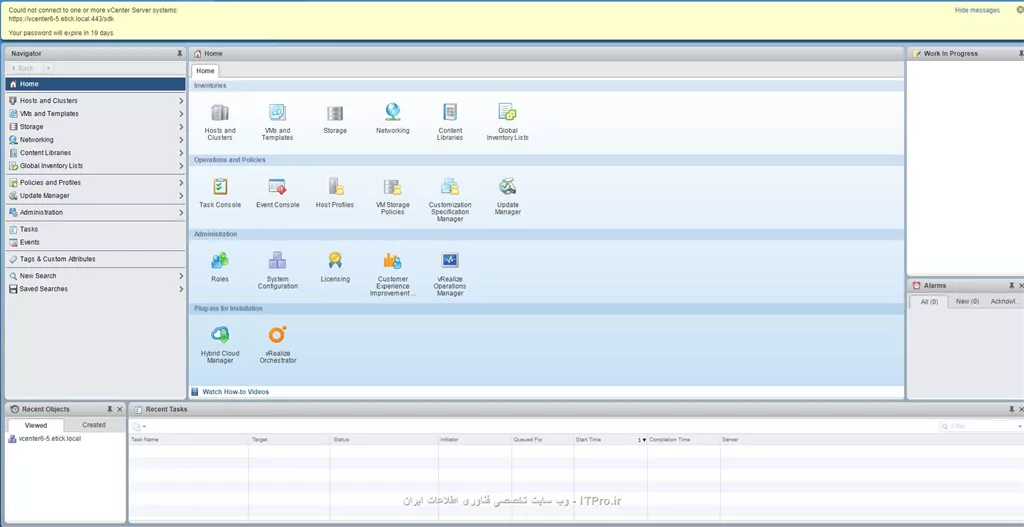Open Events in Navigator
The height and width of the screenshot is (527, 1024).
[95, 242]
